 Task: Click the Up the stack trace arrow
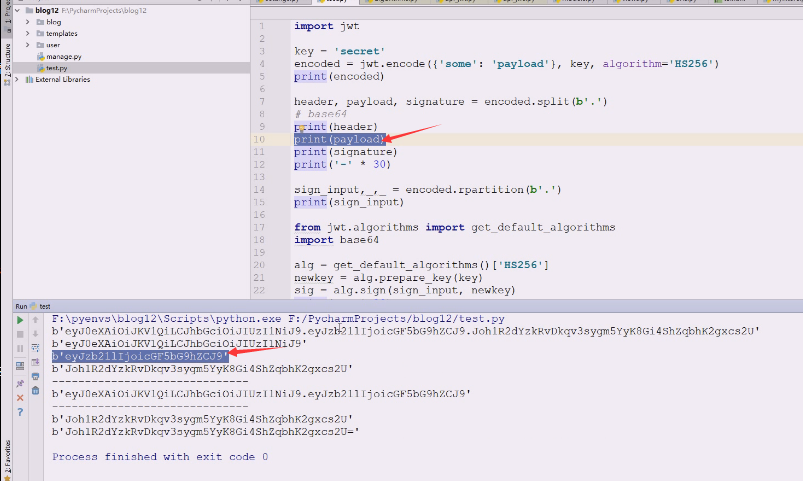[x=35, y=320]
